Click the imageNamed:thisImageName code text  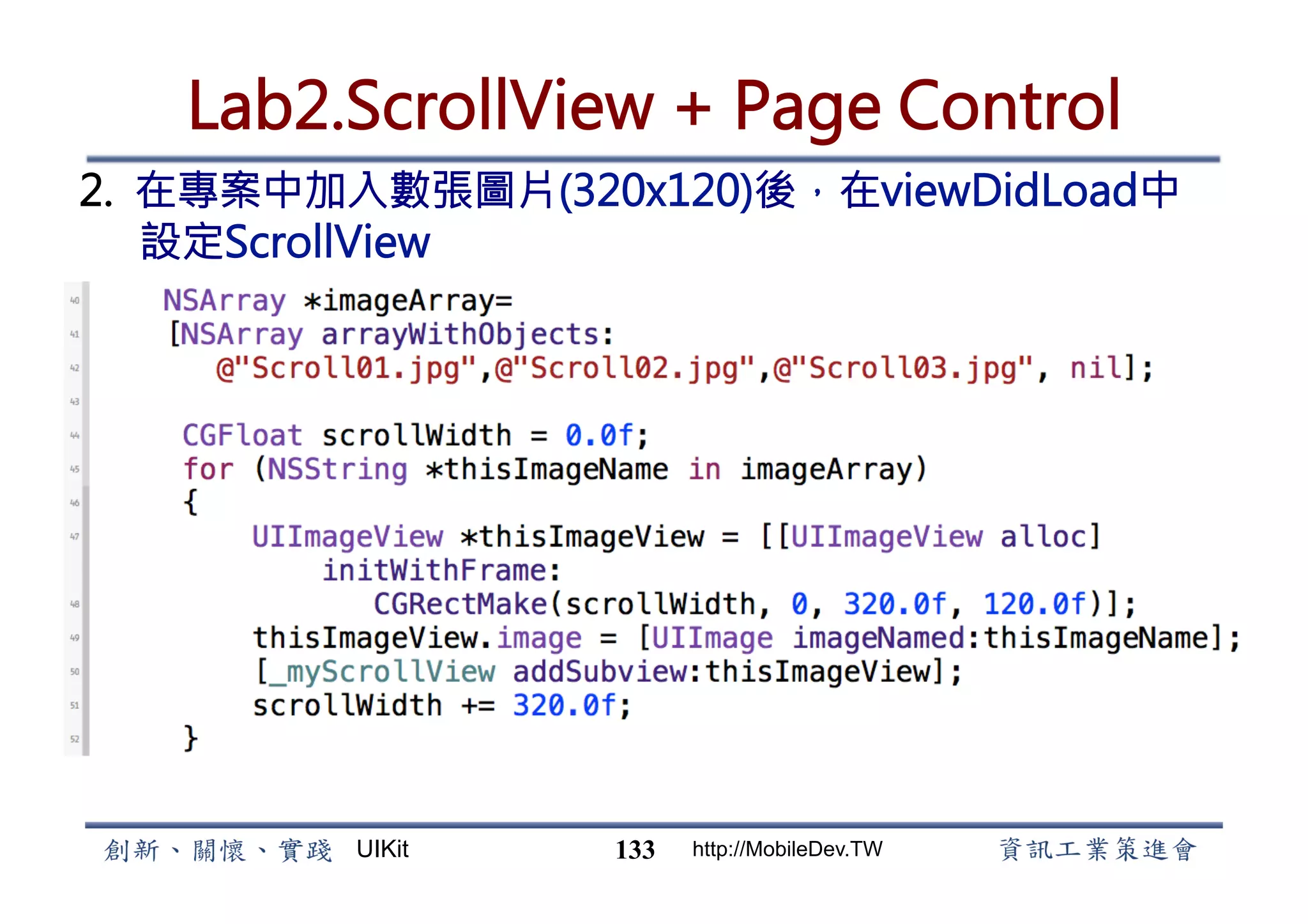coord(1001,639)
